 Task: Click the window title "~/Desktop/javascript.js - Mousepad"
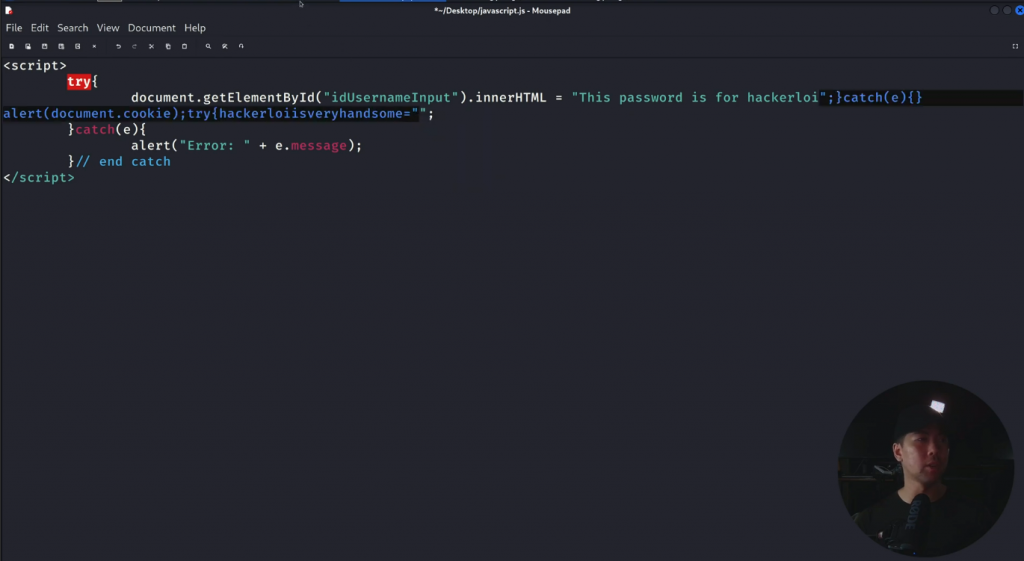(x=502, y=10)
